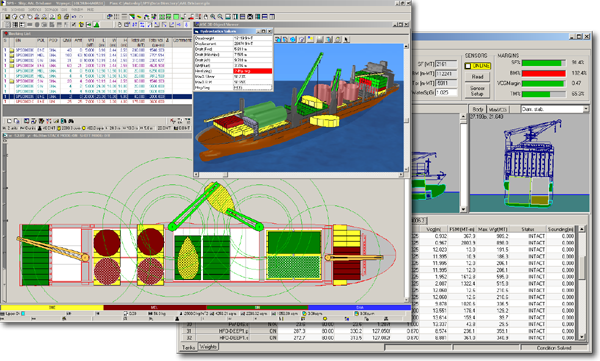Click the red BM% margin bar
The width and height of the screenshot is (600, 361).
tap(544, 73)
